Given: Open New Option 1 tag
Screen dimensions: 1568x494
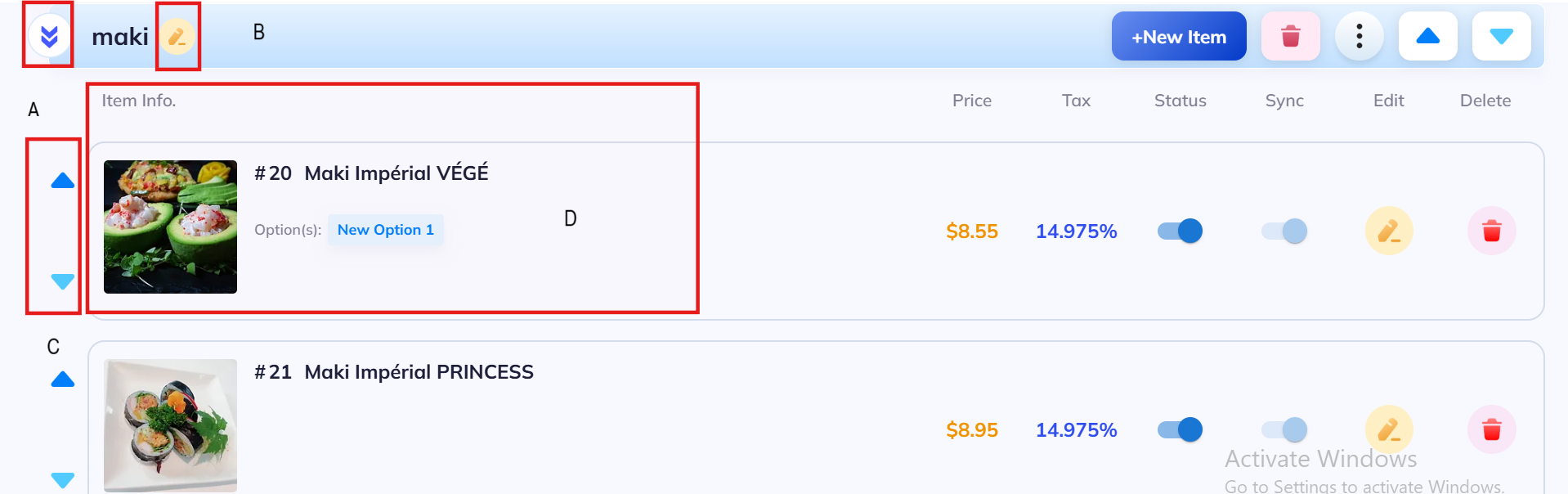Looking at the screenshot, I should [x=386, y=230].
